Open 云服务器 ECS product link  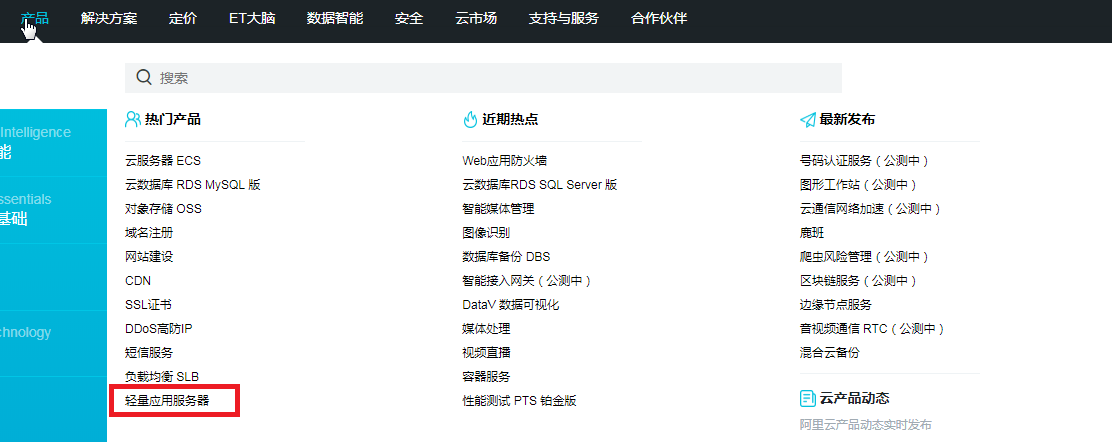tap(163, 161)
